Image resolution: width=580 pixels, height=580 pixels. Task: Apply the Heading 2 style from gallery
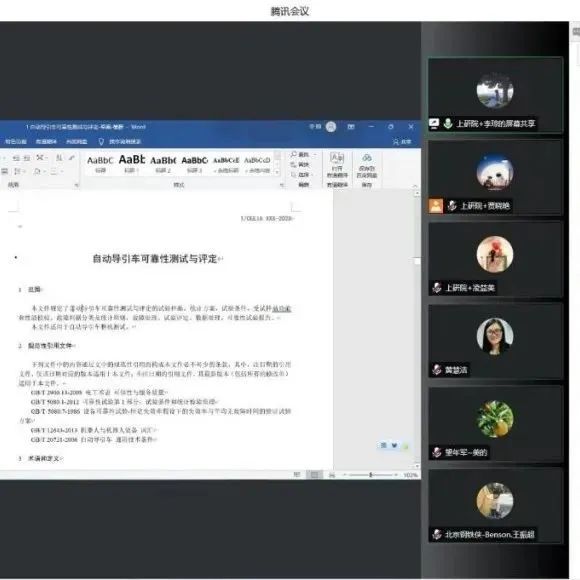coord(163,163)
